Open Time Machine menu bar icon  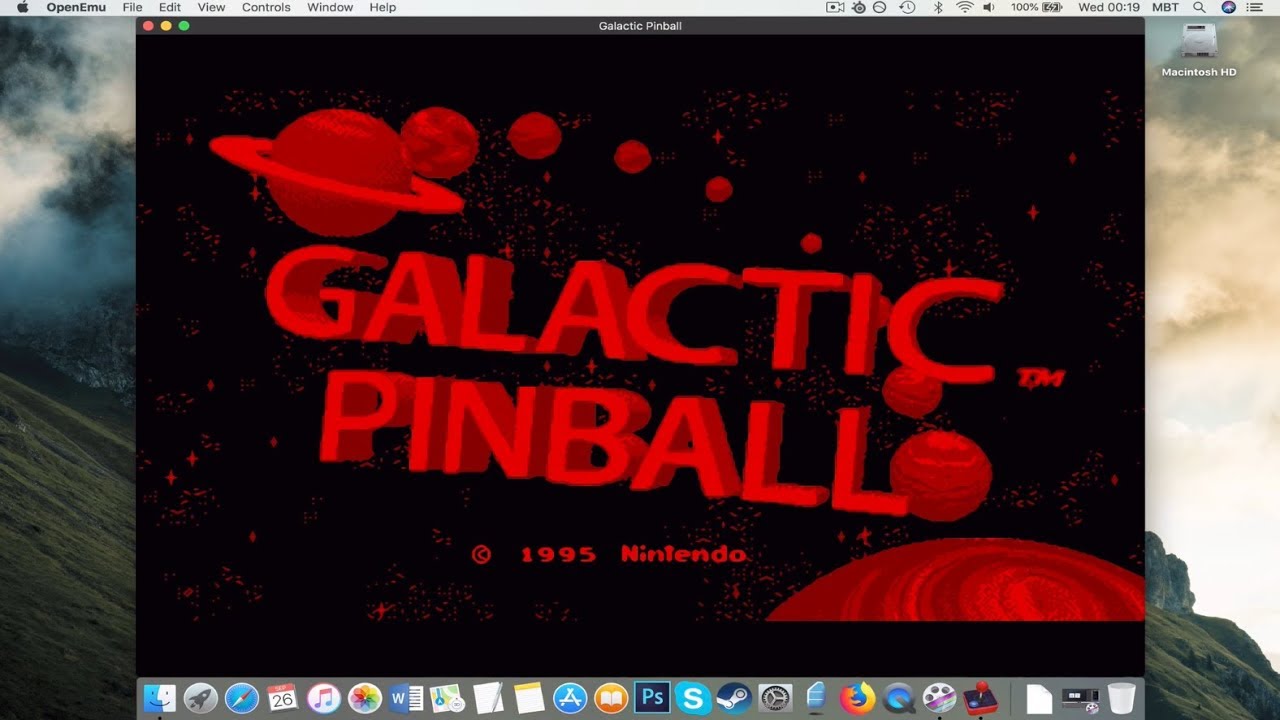coord(907,7)
